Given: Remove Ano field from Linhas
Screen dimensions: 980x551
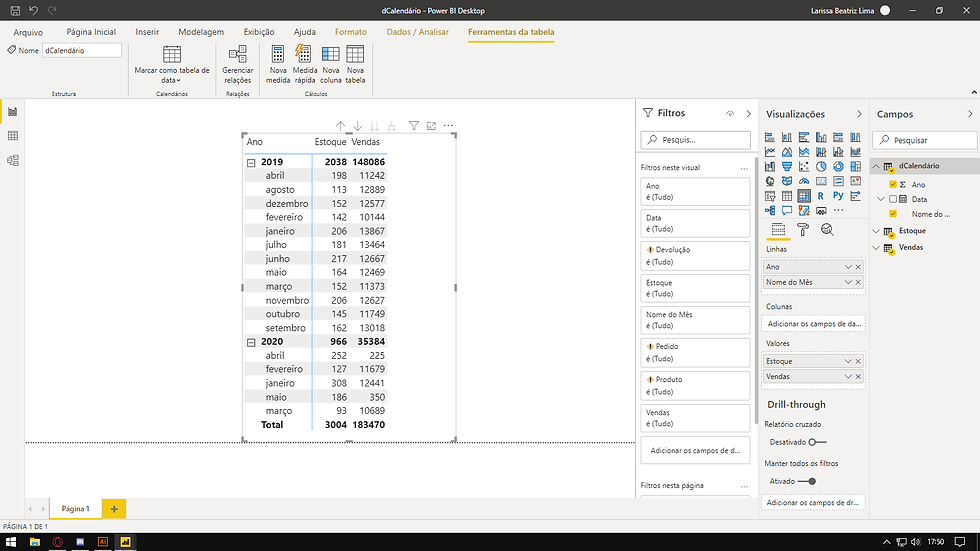Looking at the screenshot, I should (x=858, y=267).
